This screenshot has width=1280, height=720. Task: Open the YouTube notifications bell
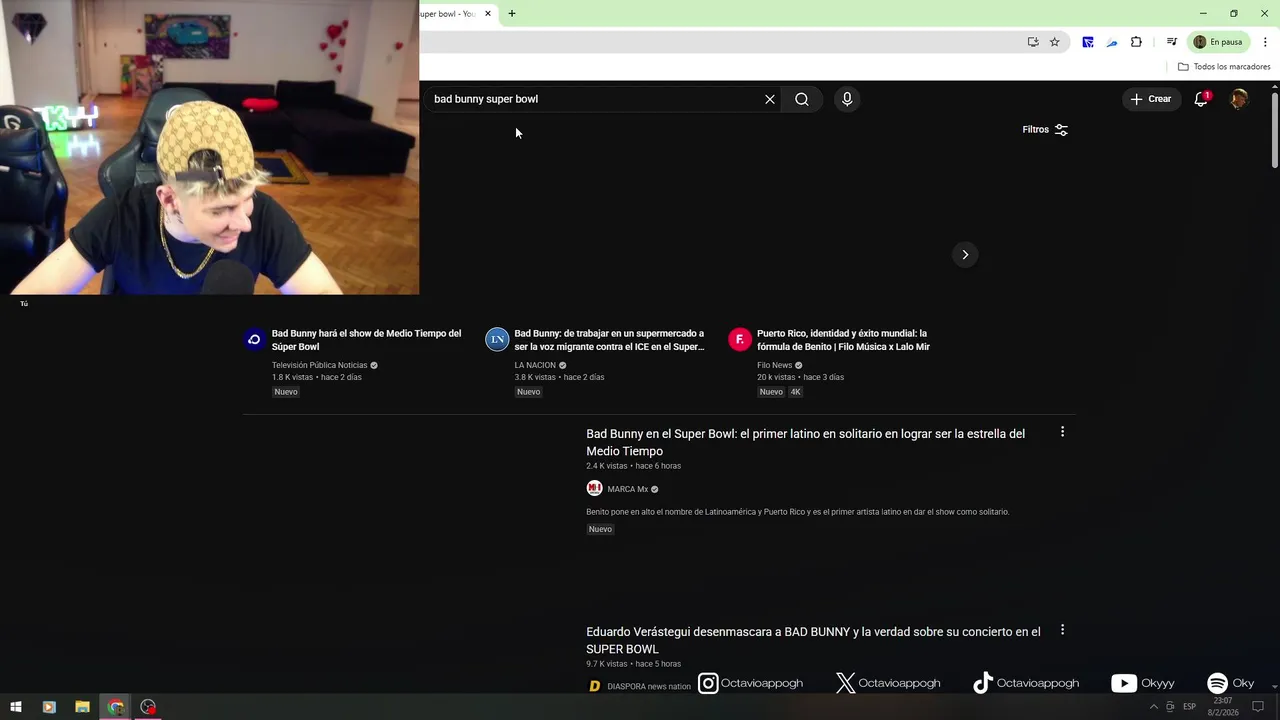(1202, 99)
